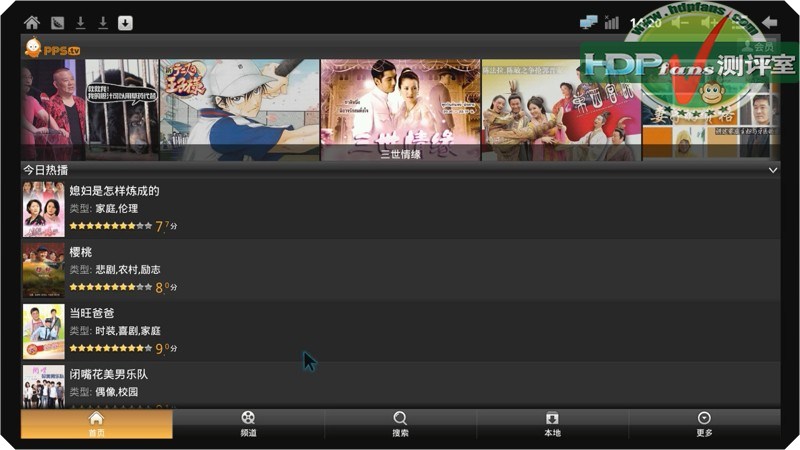The height and width of the screenshot is (450, 800).
Task: Switch to the 更多 more tab
Action: click(704, 424)
